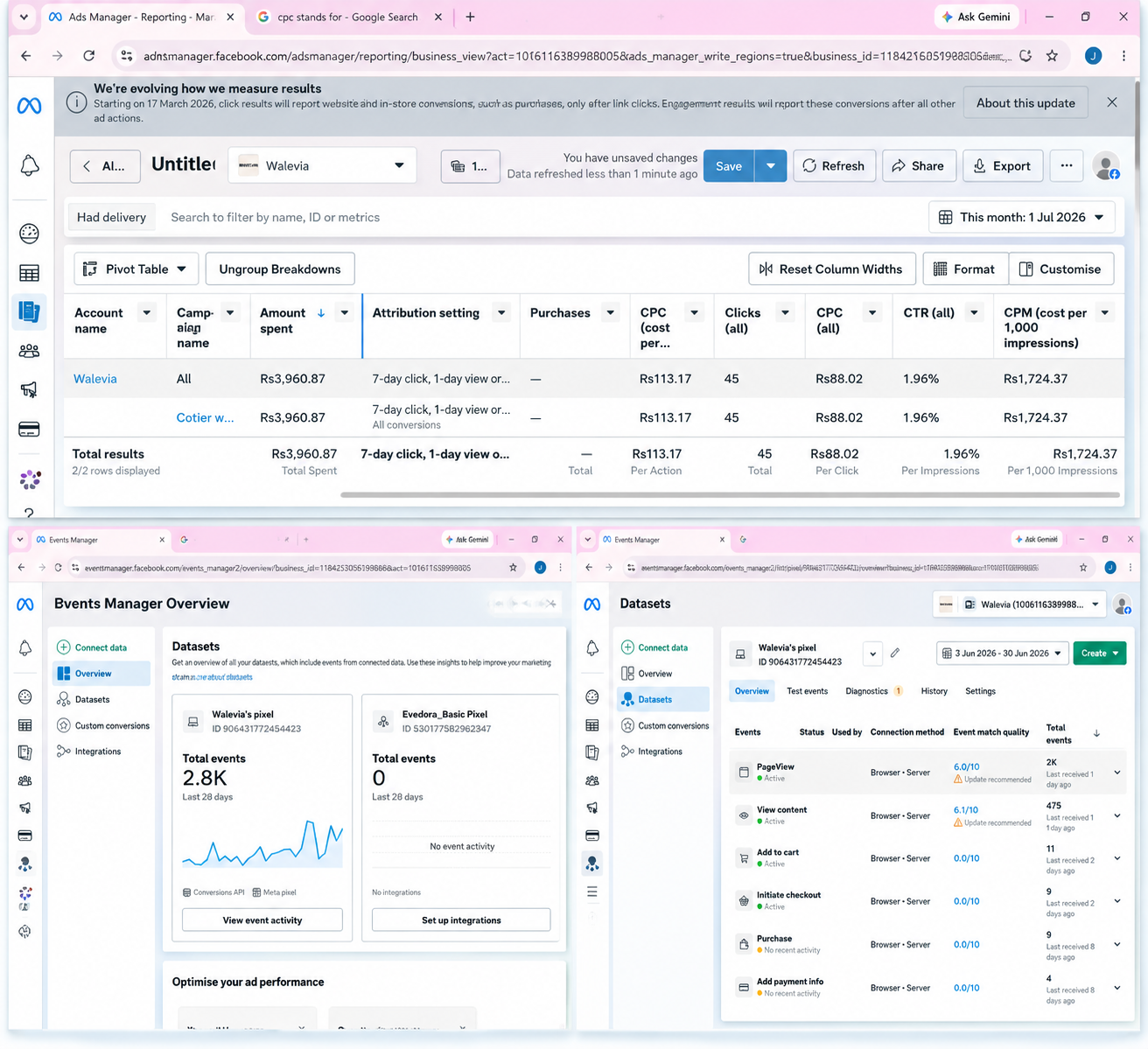The image size is (1148, 1049).
Task: Open notifications bell in Ads Manager sidebar
Action: coord(29,165)
